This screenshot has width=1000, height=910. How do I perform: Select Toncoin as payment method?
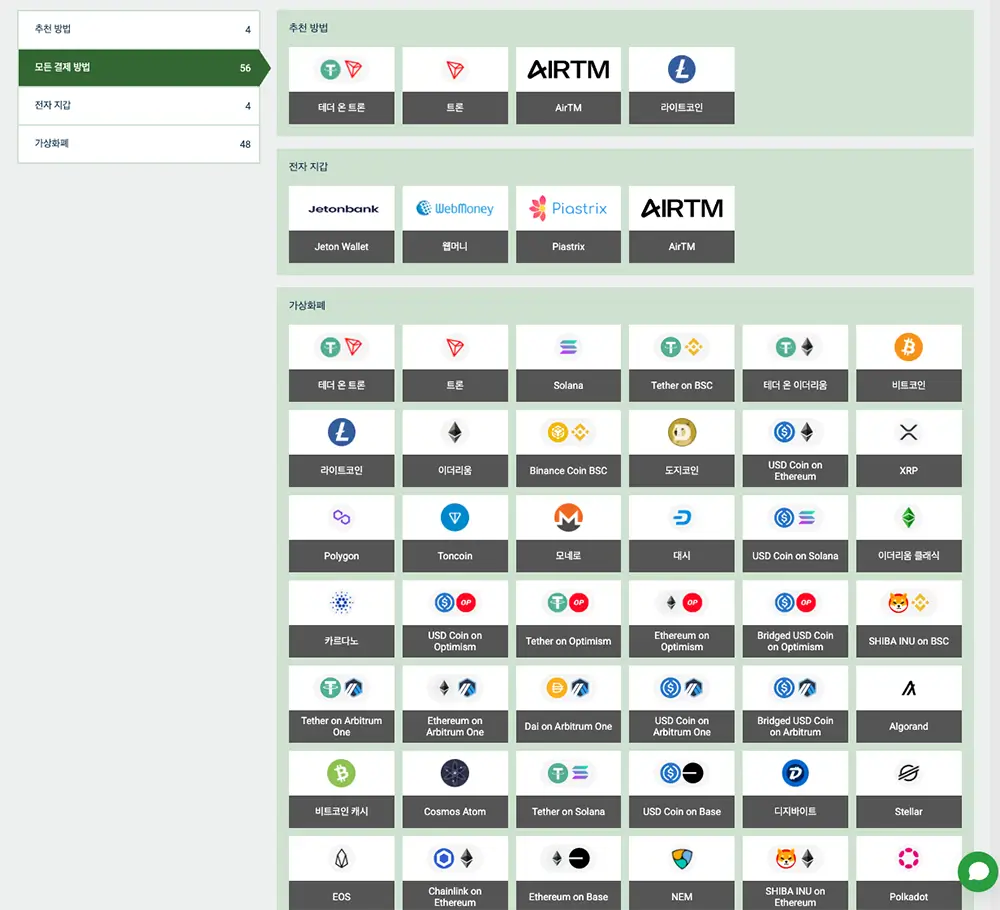pyautogui.click(x=455, y=534)
